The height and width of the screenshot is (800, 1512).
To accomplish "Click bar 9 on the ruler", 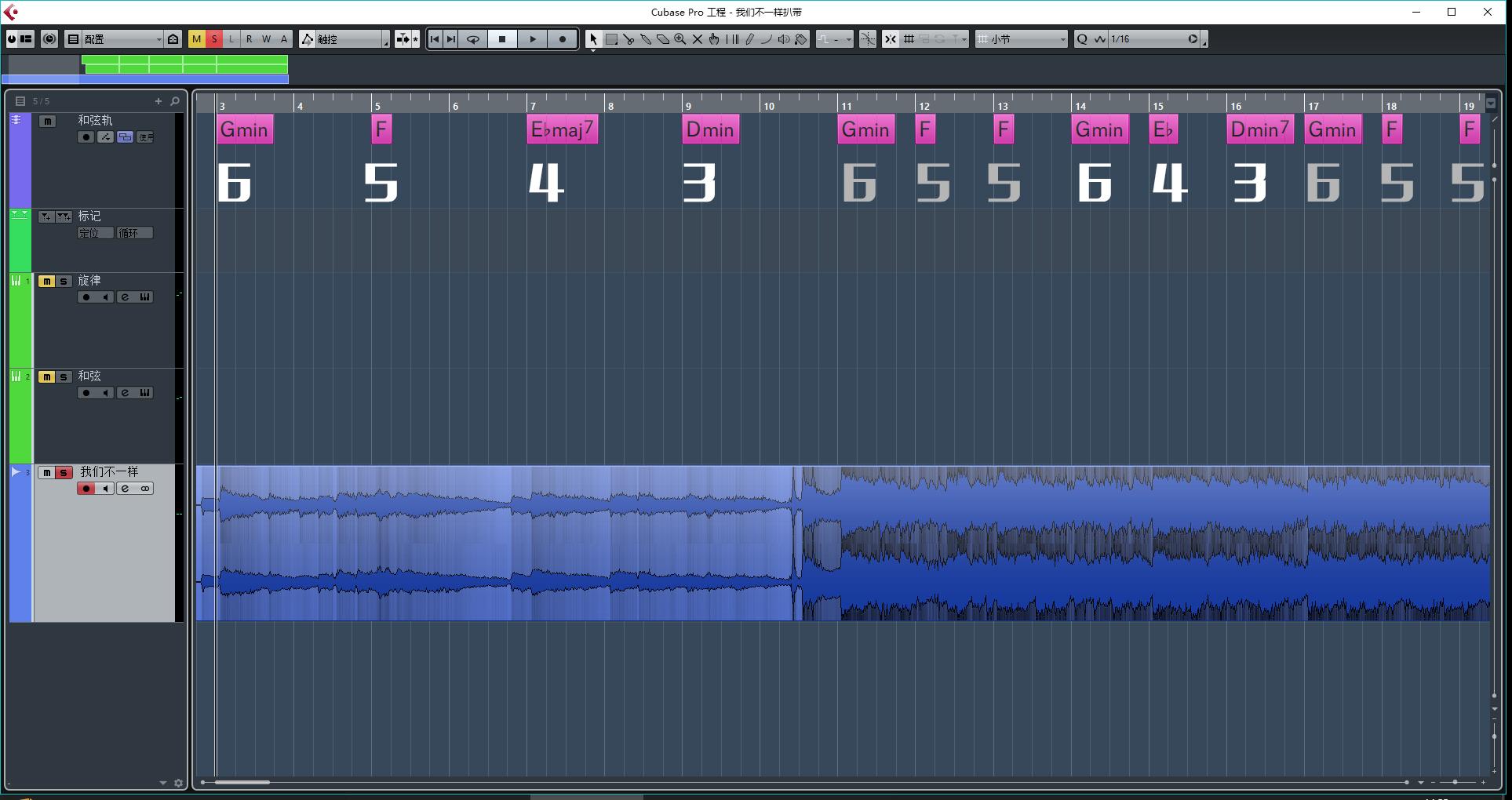I will click(688, 105).
